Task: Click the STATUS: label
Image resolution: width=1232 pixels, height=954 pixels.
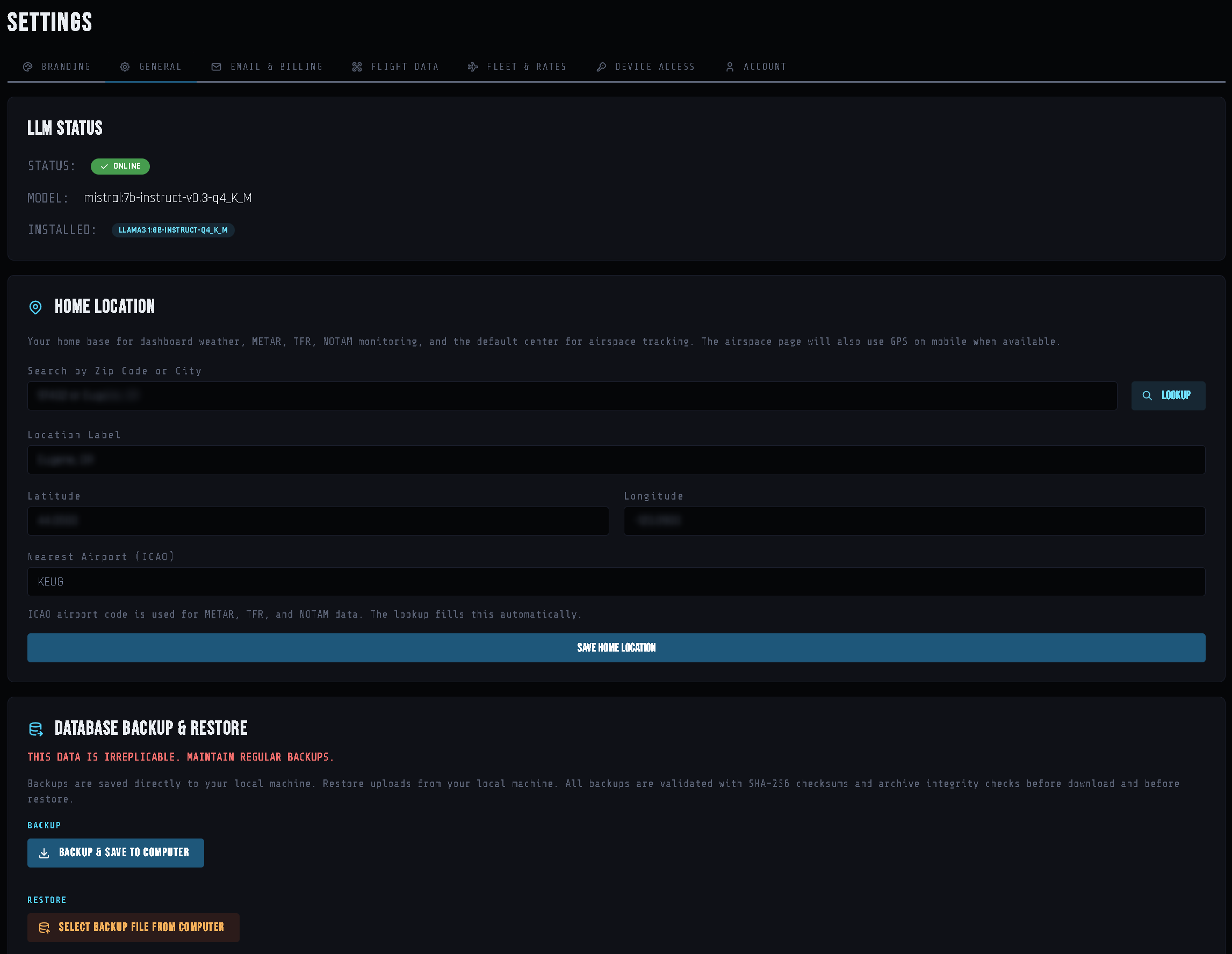Action: click(x=52, y=166)
